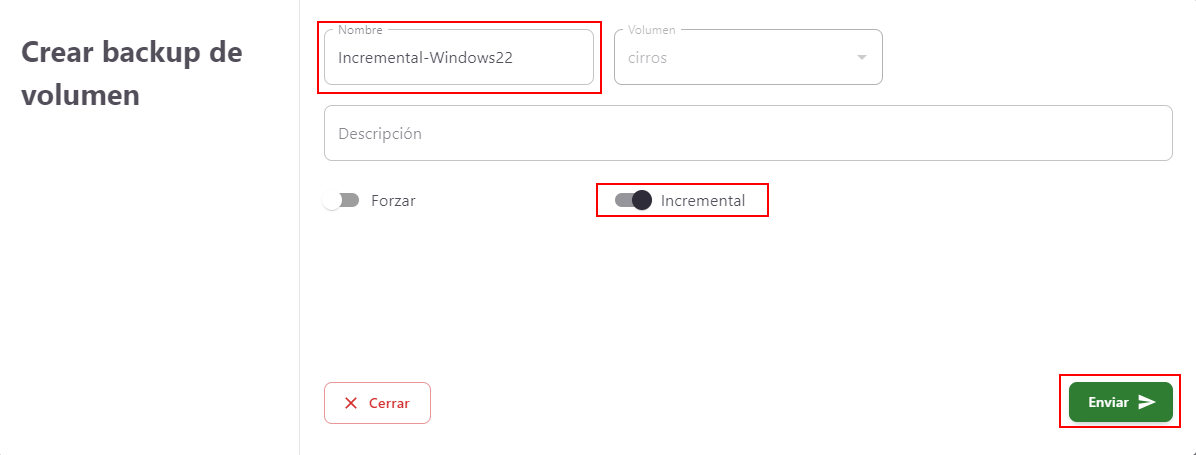Open the Volumen dropdown arrow
This screenshot has height=455, width=1196.
862,57
